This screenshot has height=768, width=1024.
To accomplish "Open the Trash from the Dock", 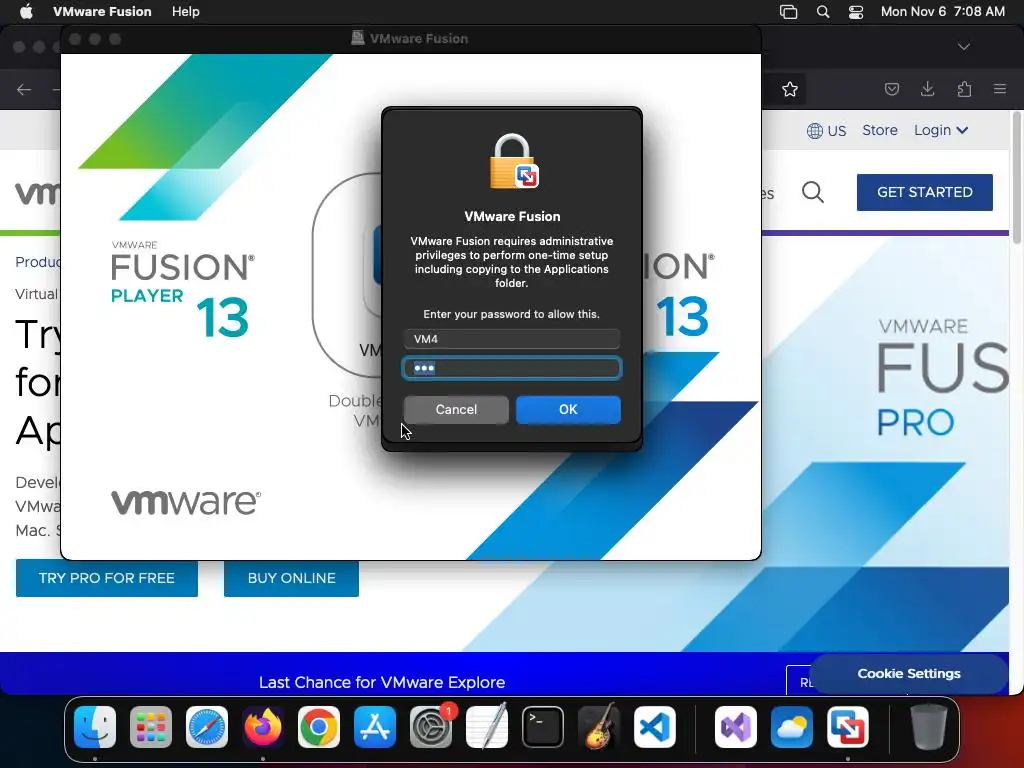I will 929,727.
